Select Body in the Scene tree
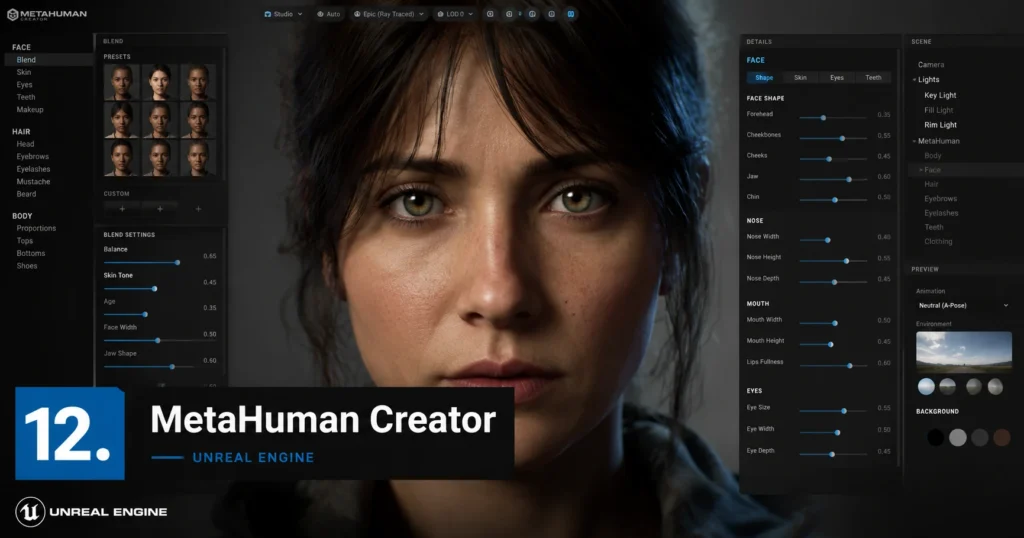Screen dimensions: 1024x538 click(x=933, y=155)
